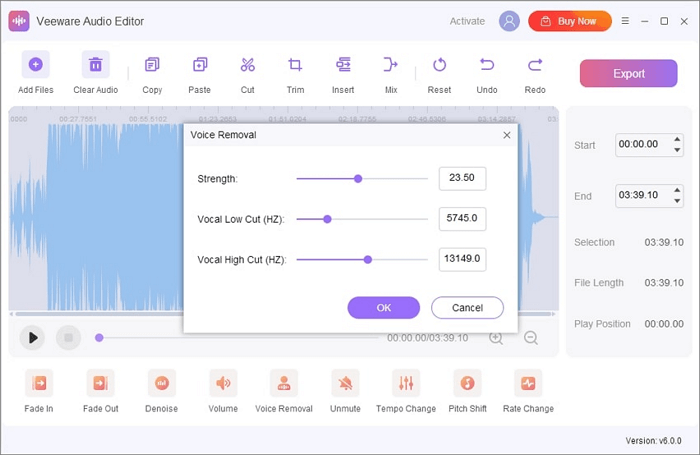Screen dimensions: 700x455
Task: Click the File Length value 03:39.10
Action: click(664, 283)
